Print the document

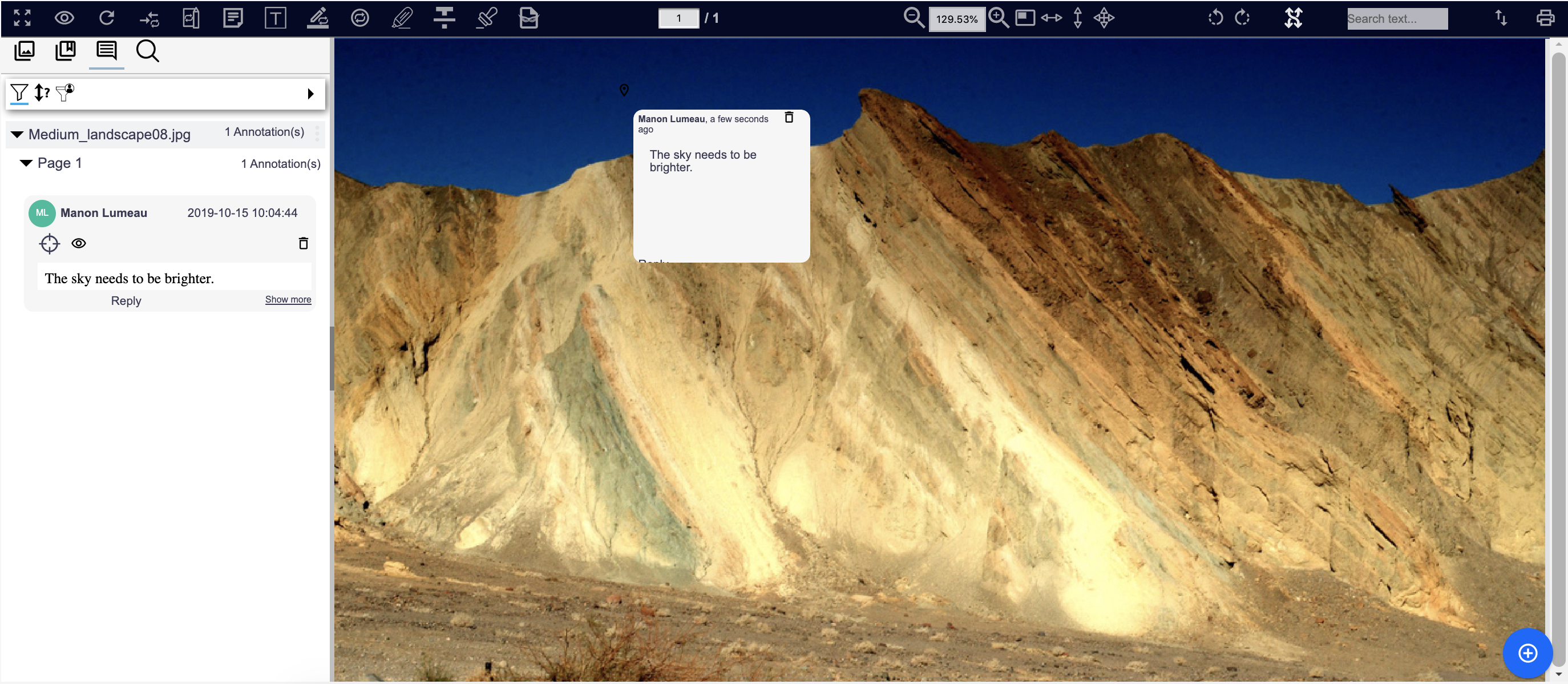pos(1545,18)
